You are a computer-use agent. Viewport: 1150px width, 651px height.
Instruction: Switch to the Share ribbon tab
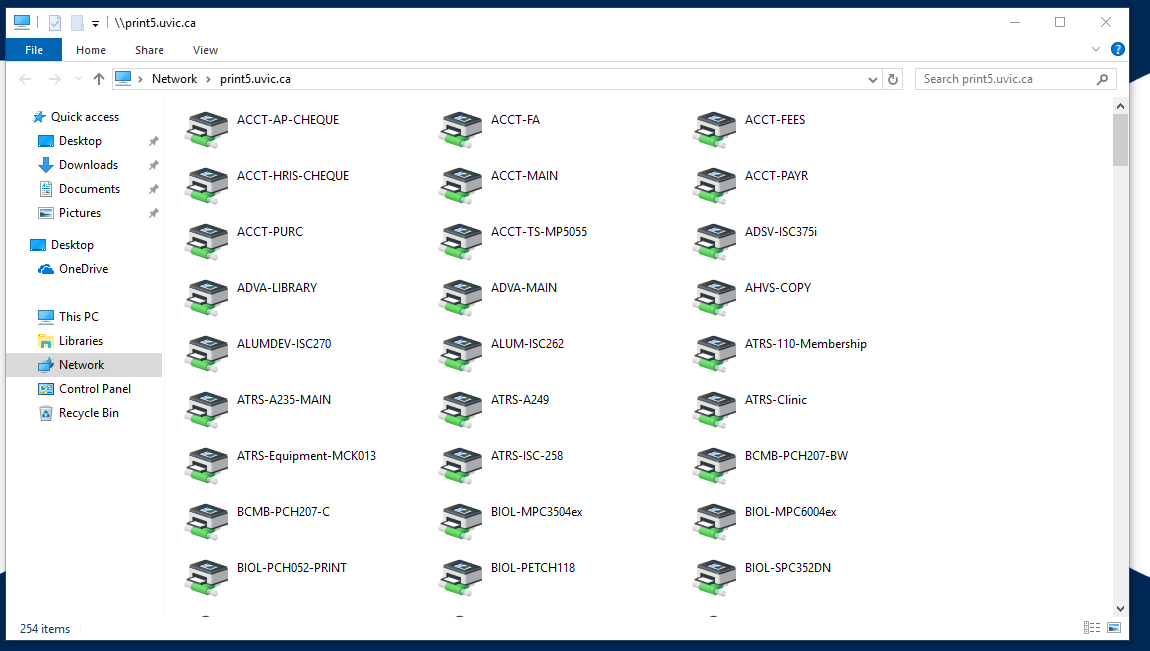pos(149,50)
